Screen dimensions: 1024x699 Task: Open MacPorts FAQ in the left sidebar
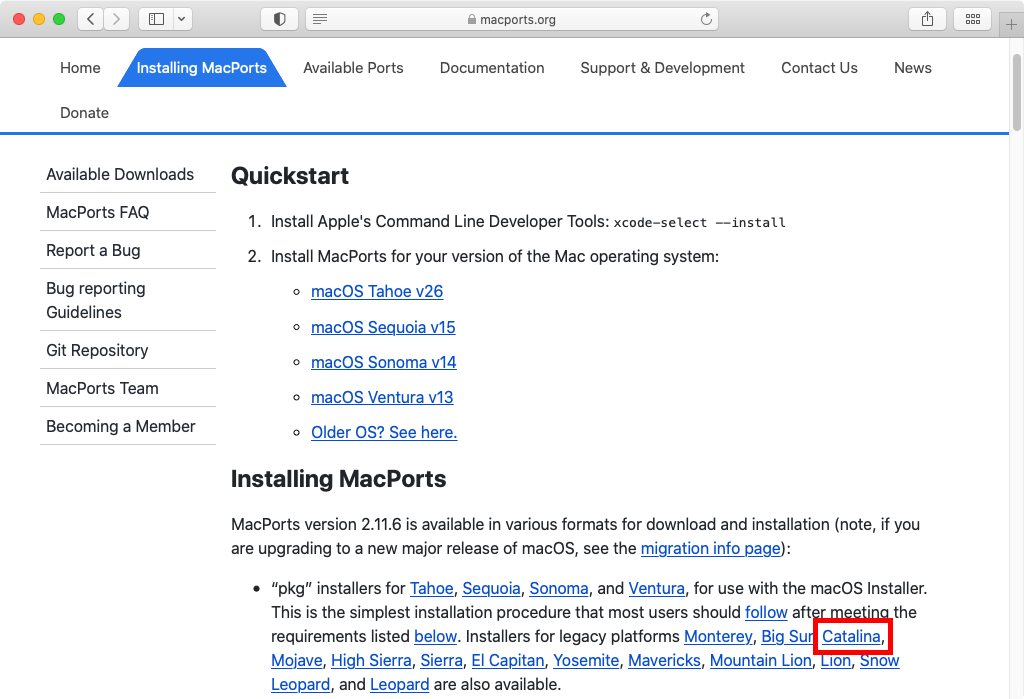97,212
